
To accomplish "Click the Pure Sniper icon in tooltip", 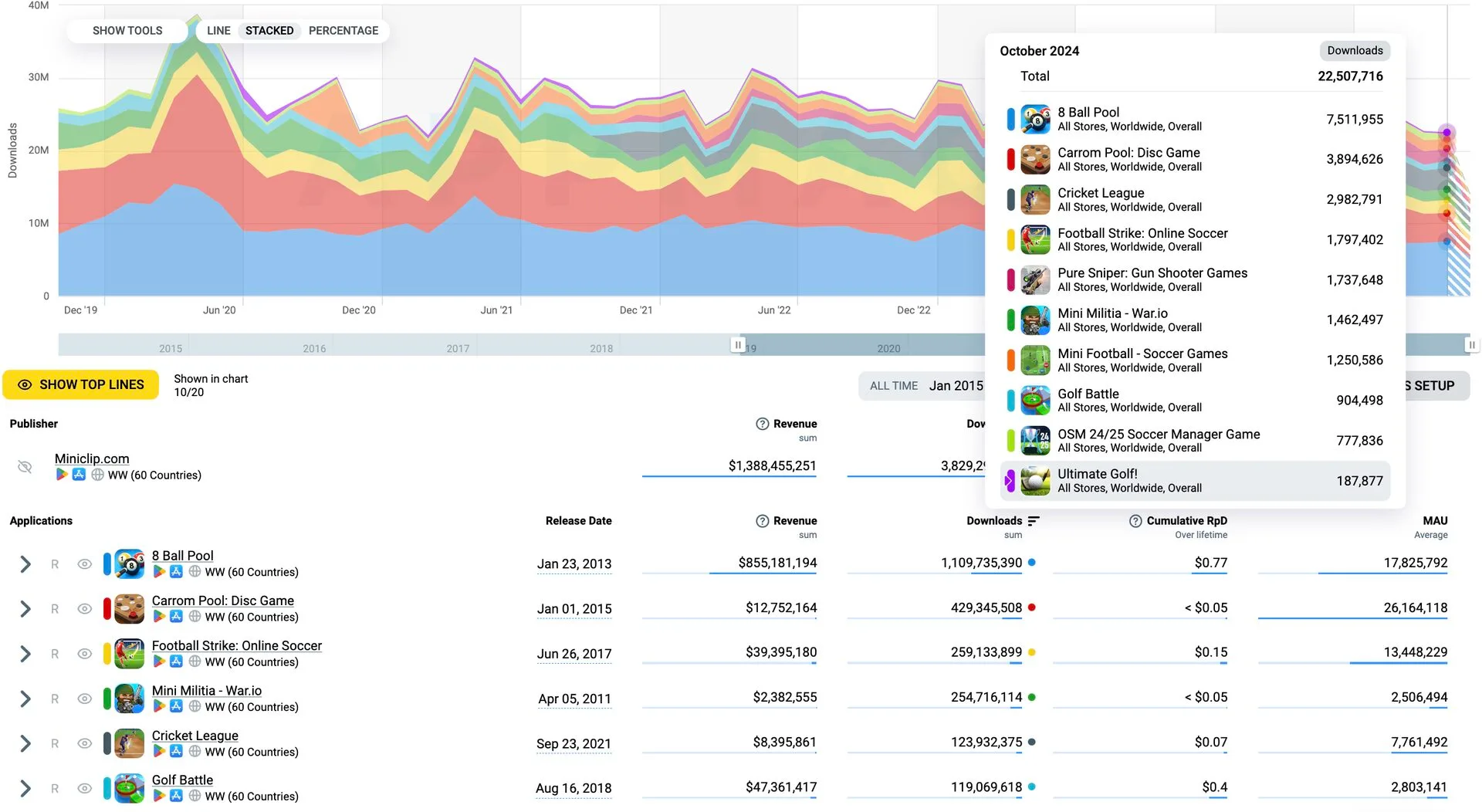I will point(1035,280).
